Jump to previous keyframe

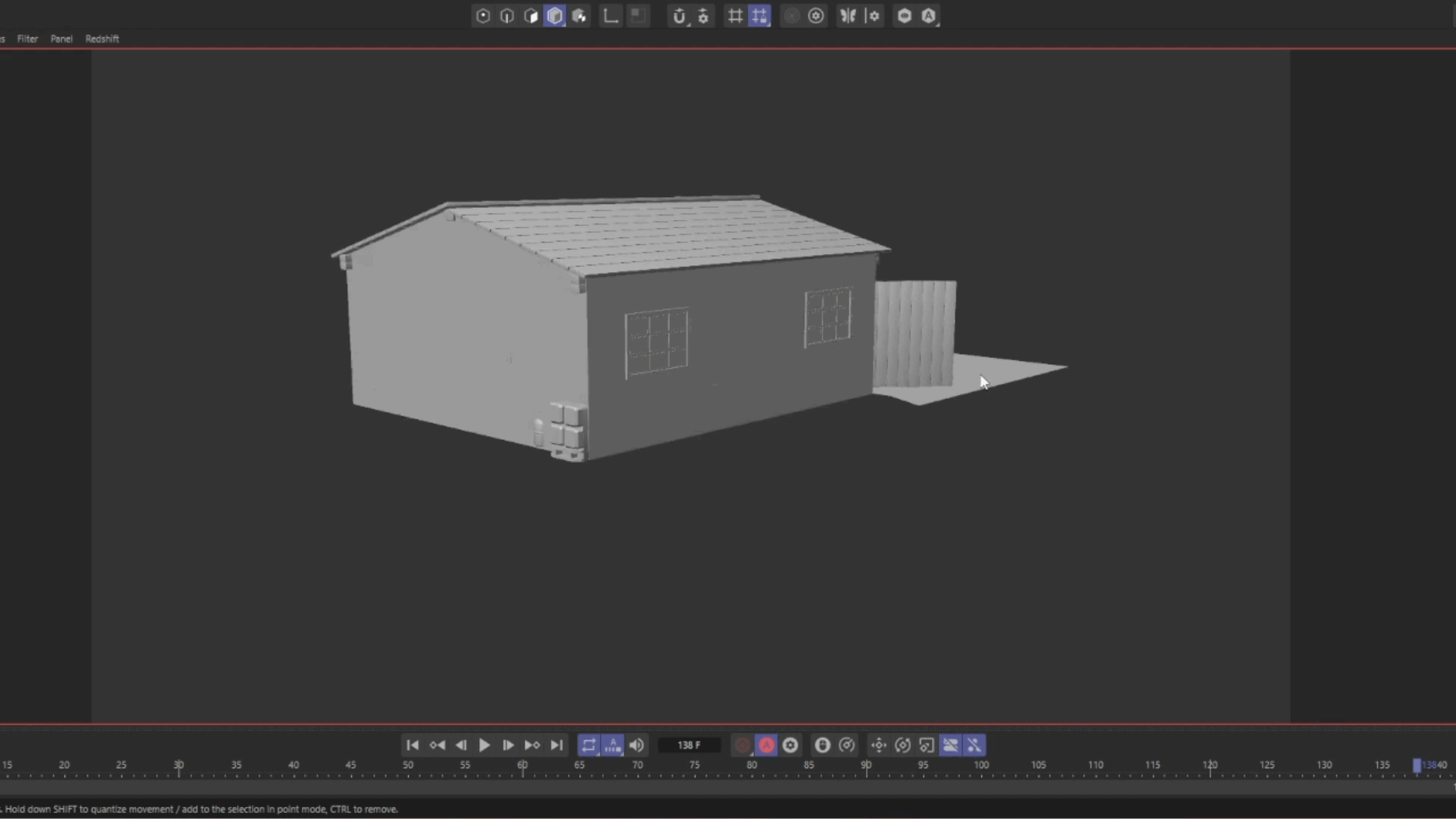tap(437, 745)
